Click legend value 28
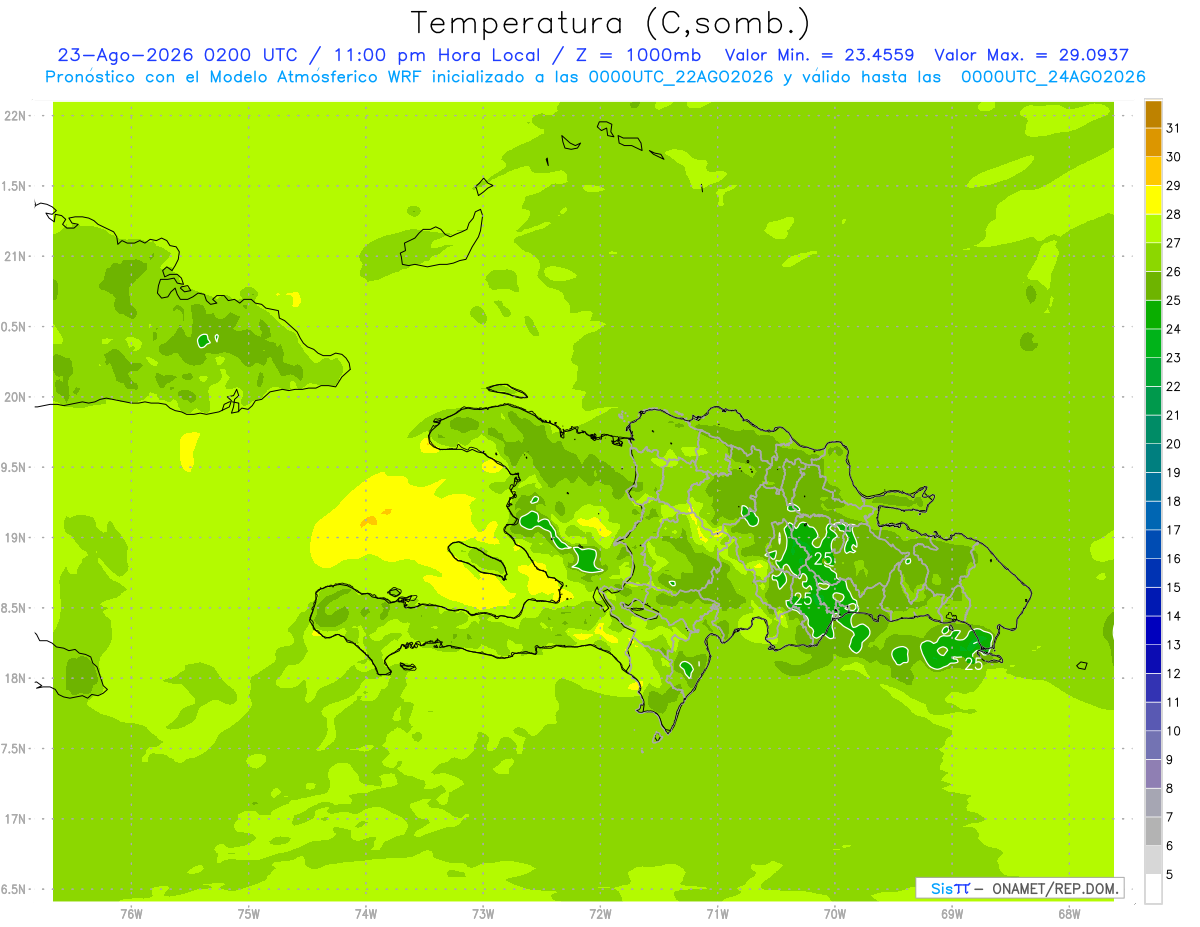This screenshot has width=1200, height=927. 1173,214
